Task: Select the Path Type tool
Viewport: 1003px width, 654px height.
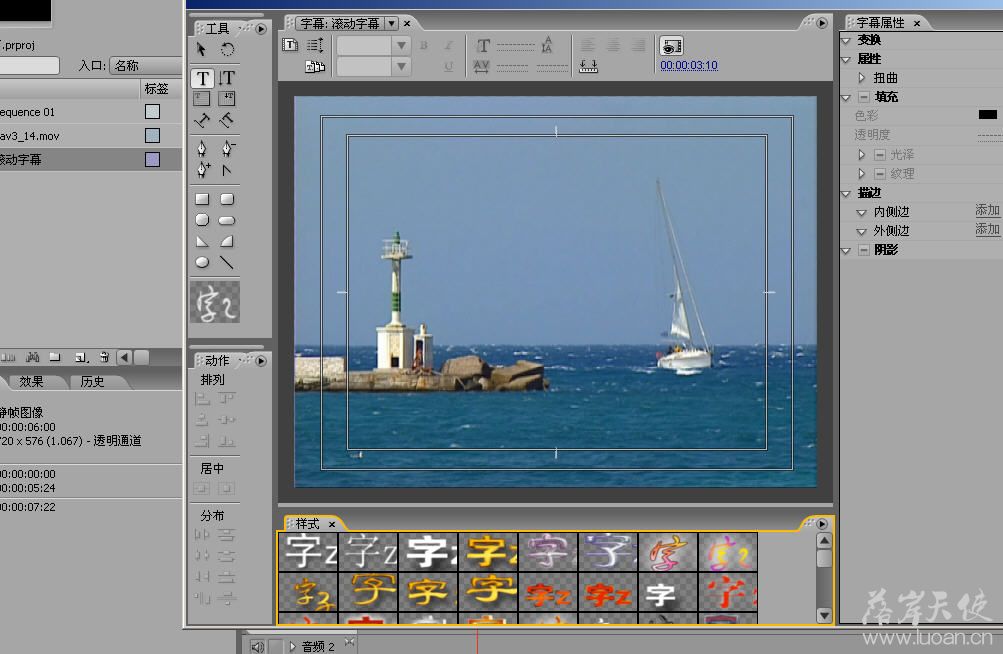Action: [201, 120]
